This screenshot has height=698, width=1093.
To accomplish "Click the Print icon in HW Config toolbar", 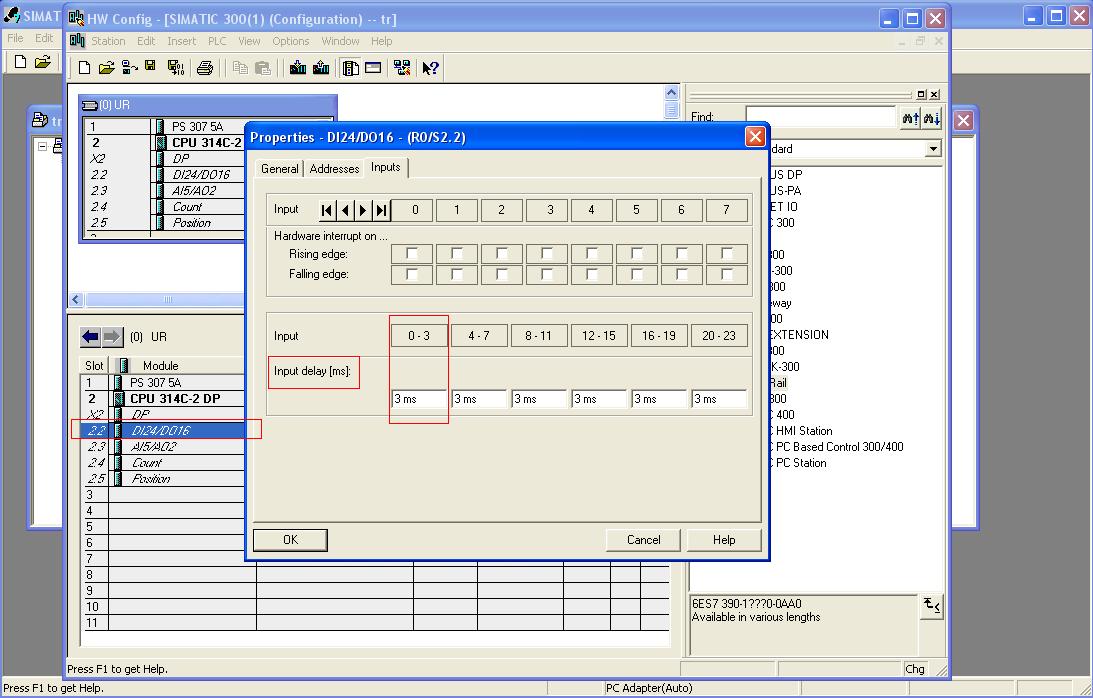I will (205, 68).
